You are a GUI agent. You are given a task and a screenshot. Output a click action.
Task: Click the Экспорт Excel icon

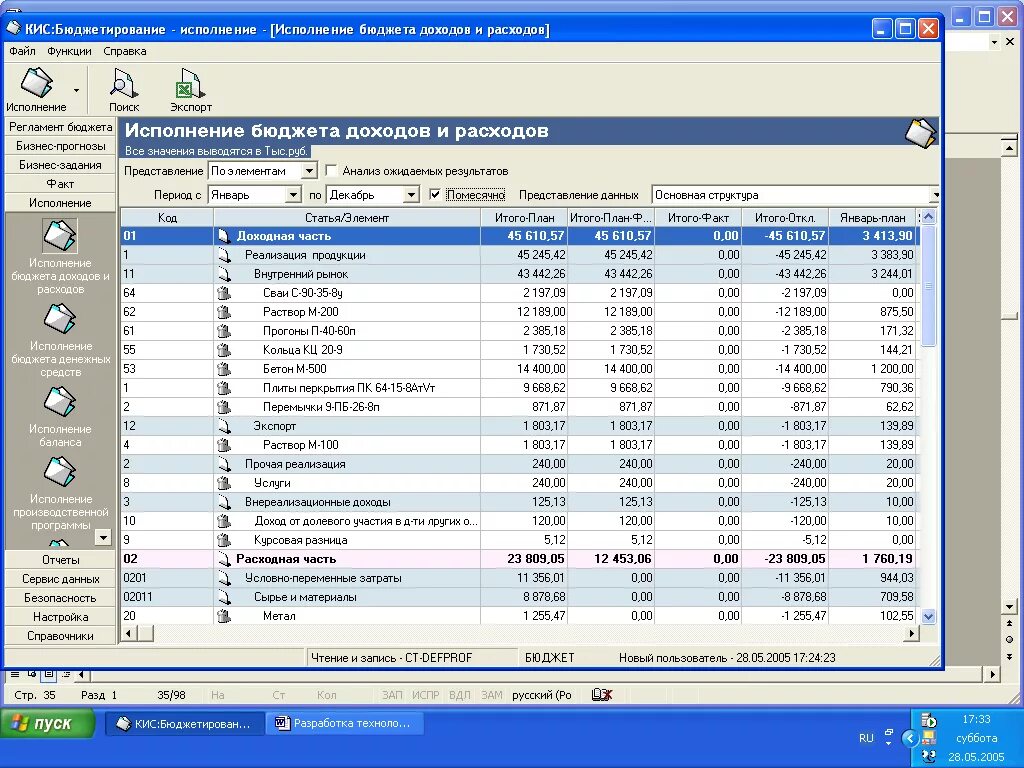point(191,84)
